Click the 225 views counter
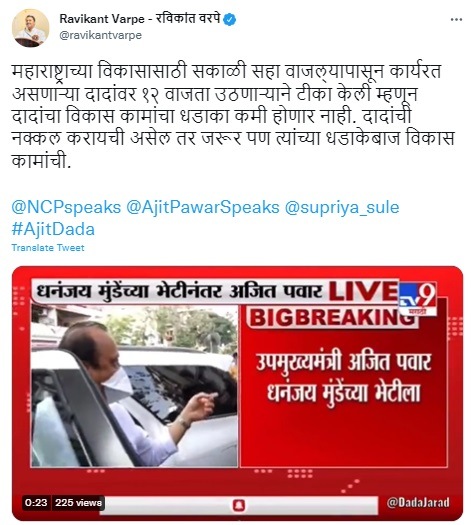 [x=78, y=503]
